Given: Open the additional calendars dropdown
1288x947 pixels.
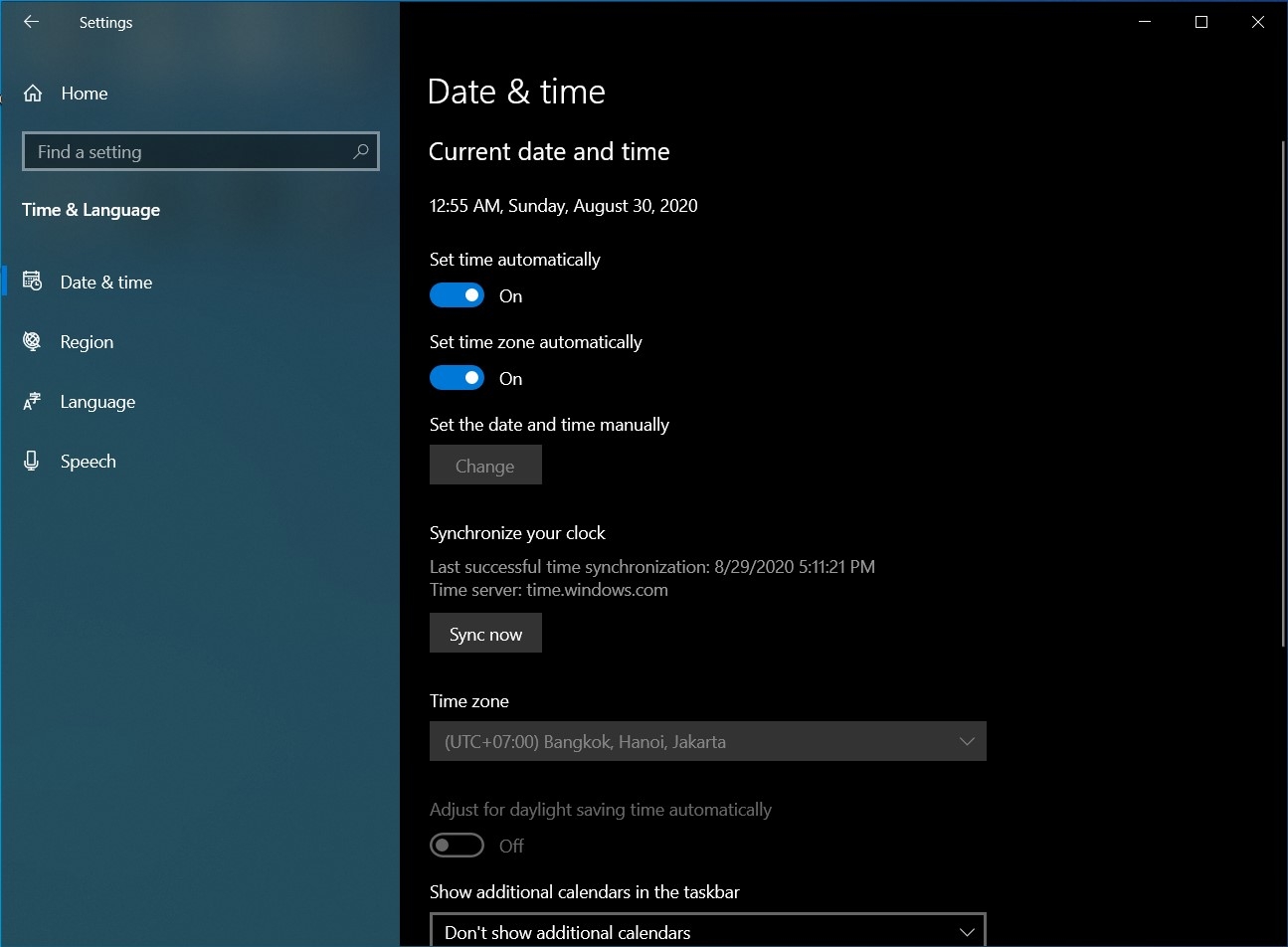Looking at the screenshot, I should click(708, 931).
